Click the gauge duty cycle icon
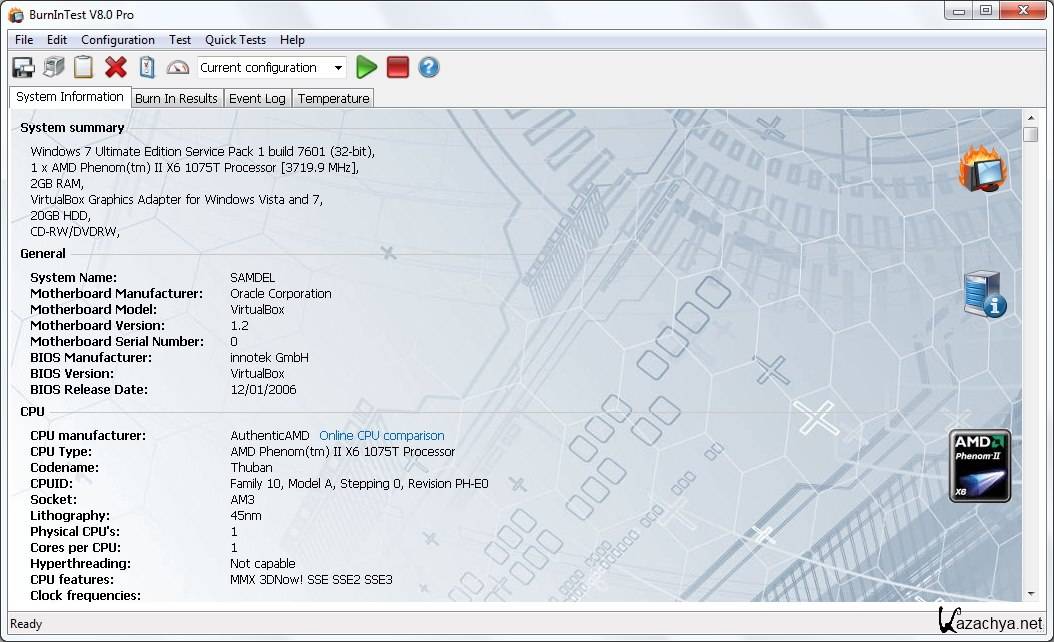Screen dimensions: 1054x642 click(178, 68)
